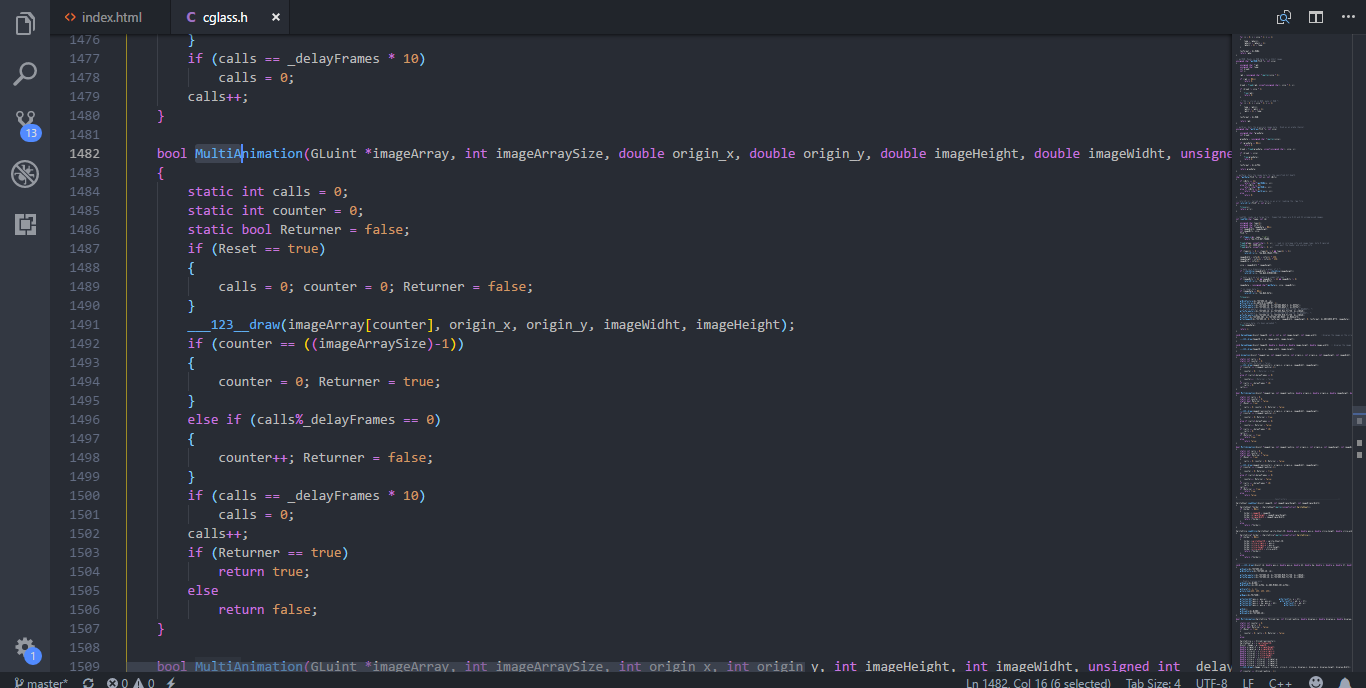This screenshot has width=1366, height=688.
Task: Click 'GLuint *imageArray' parameter on line 1482
Action: point(380,153)
